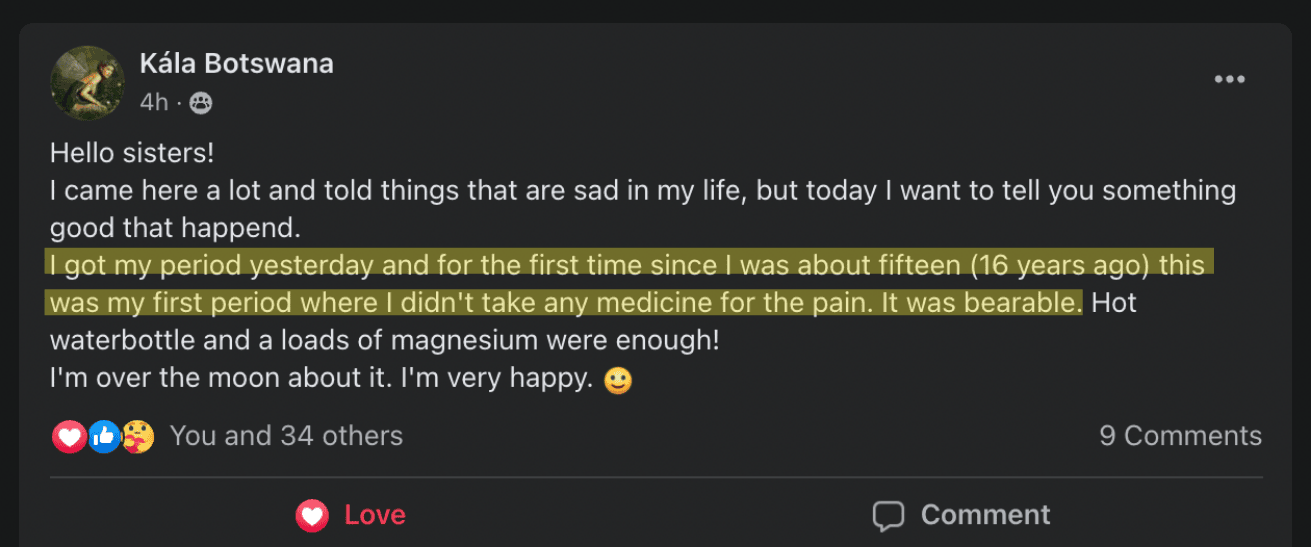Open the "You and 34 others" reactions list
This screenshot has height=548, width=1312.
tap(286, 436)
